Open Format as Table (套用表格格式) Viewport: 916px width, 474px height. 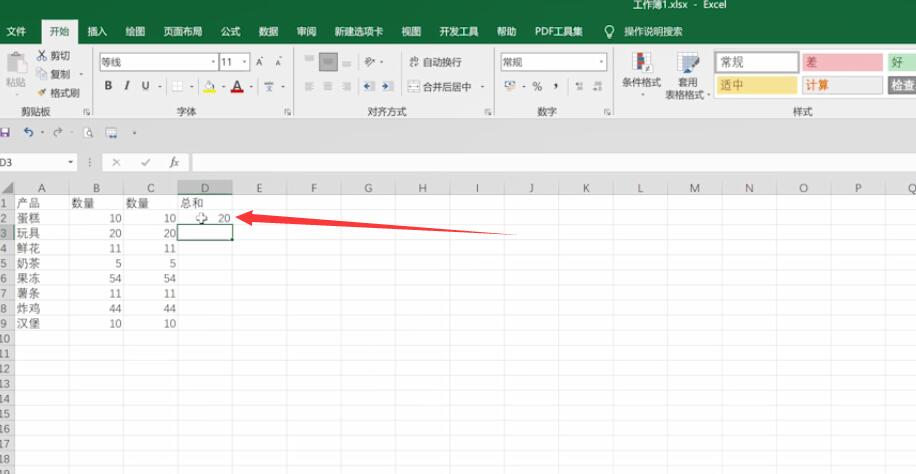(688, 76)
